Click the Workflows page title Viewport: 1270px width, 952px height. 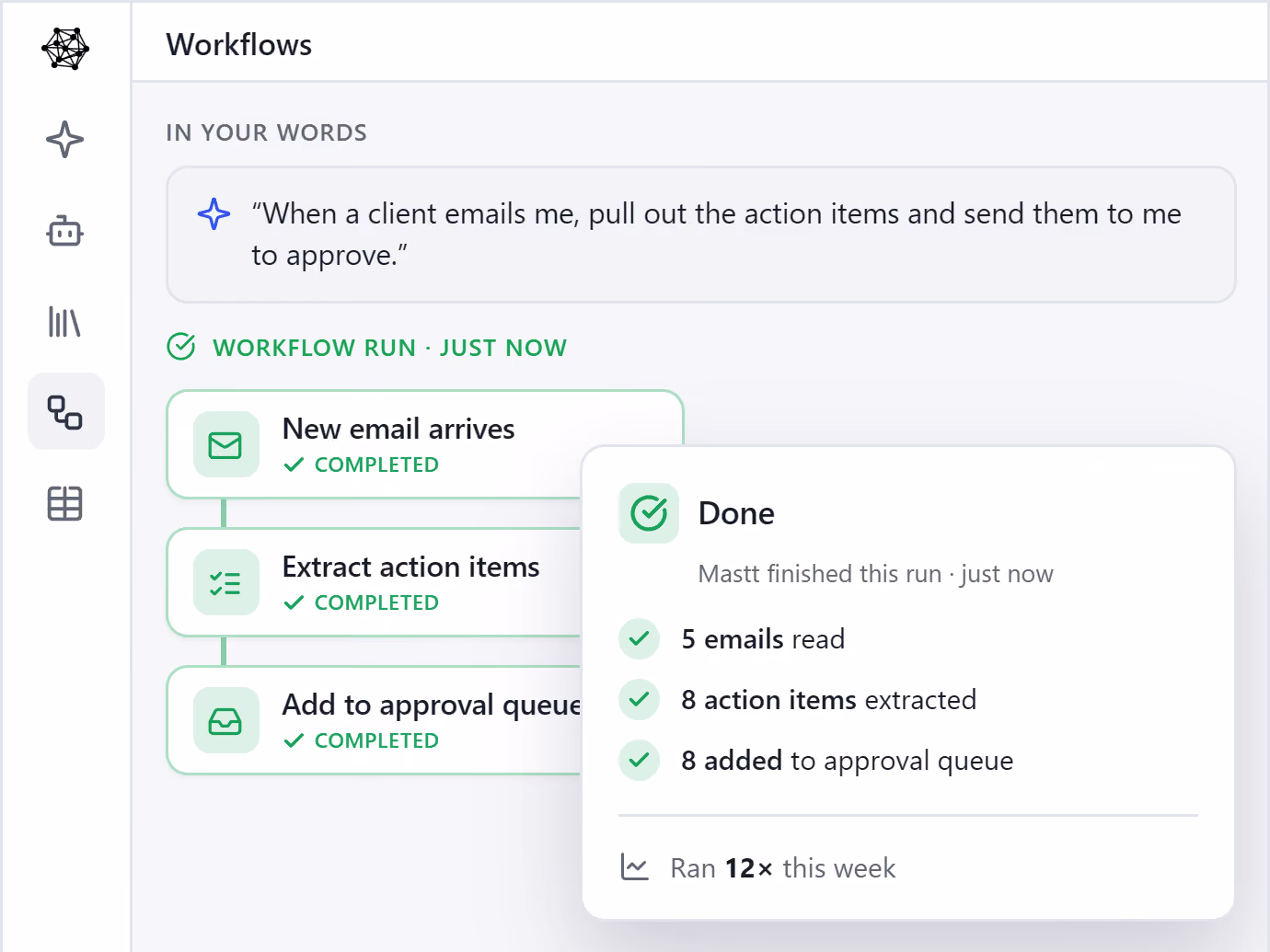pos(239,45)
